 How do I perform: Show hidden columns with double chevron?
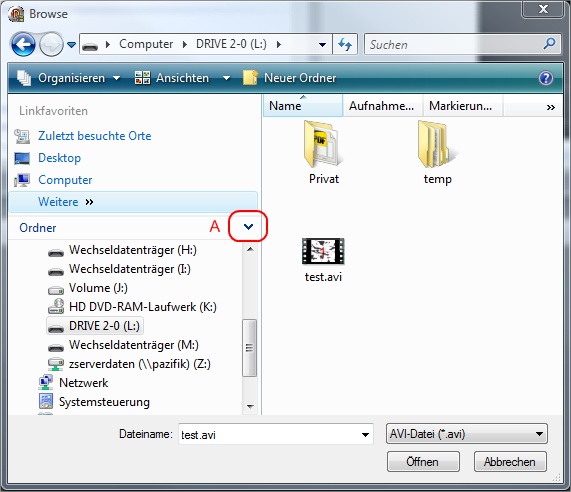(550, 107)
